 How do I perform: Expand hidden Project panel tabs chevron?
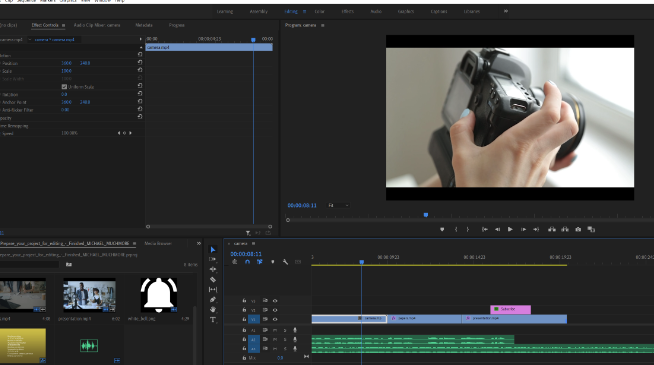point(199,243)
